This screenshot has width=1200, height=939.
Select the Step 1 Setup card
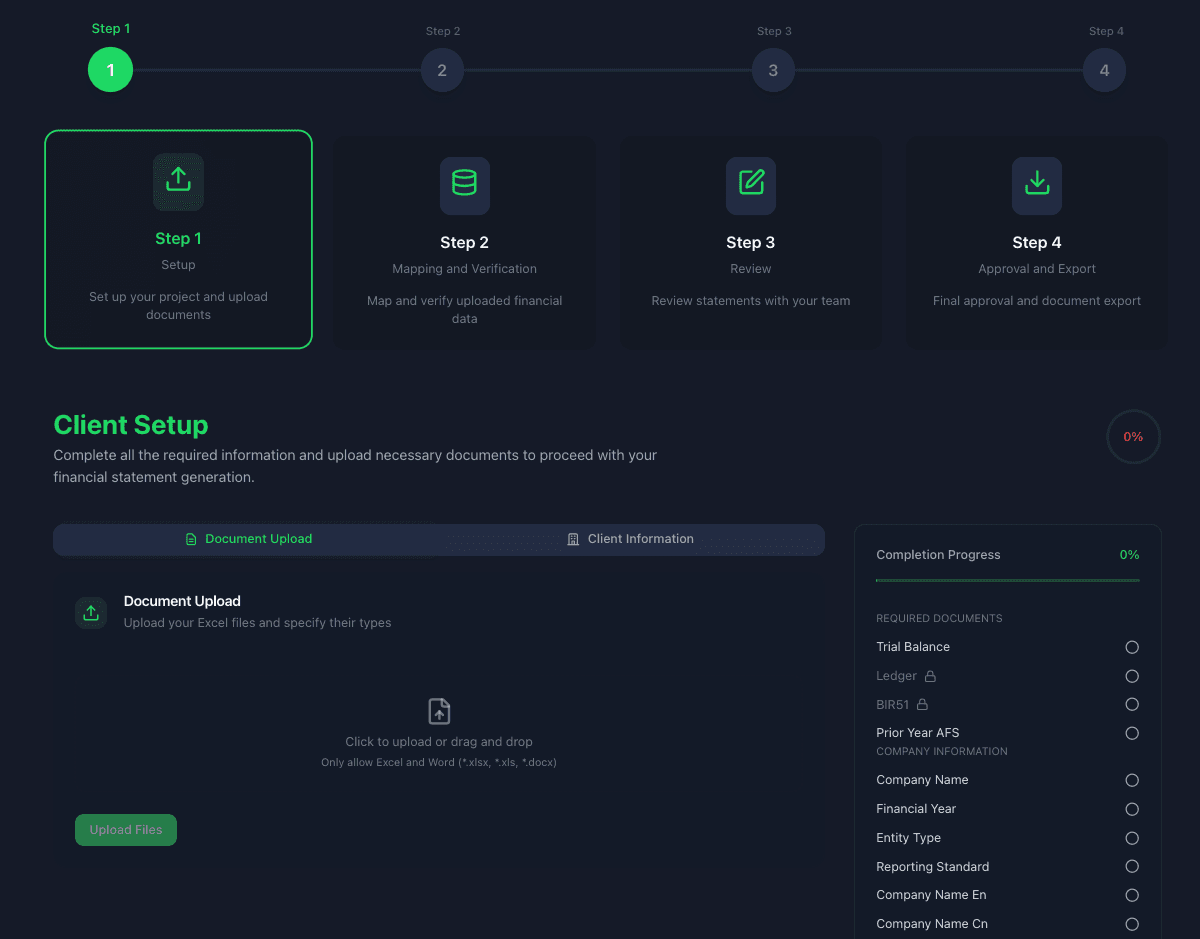178,239
